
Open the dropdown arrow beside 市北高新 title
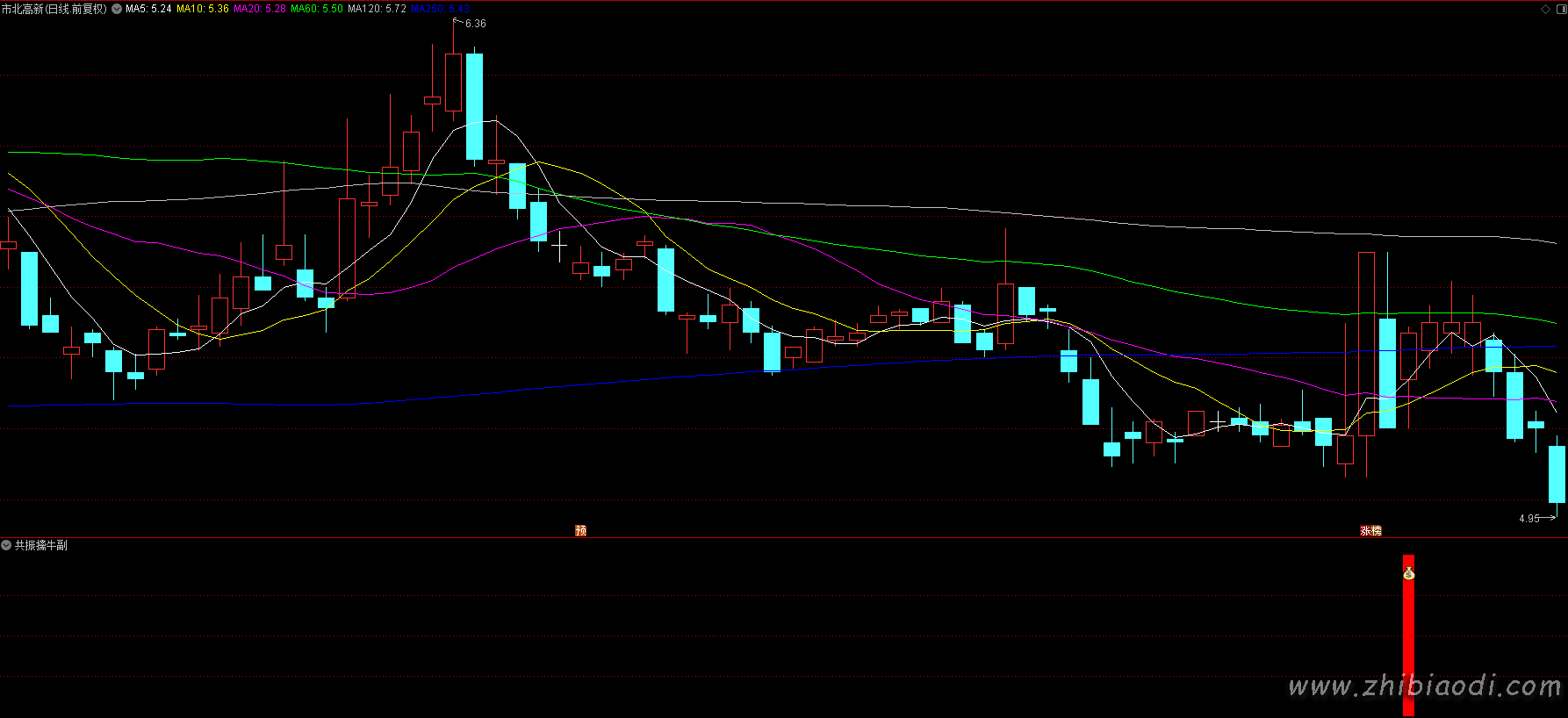point(117,9)
